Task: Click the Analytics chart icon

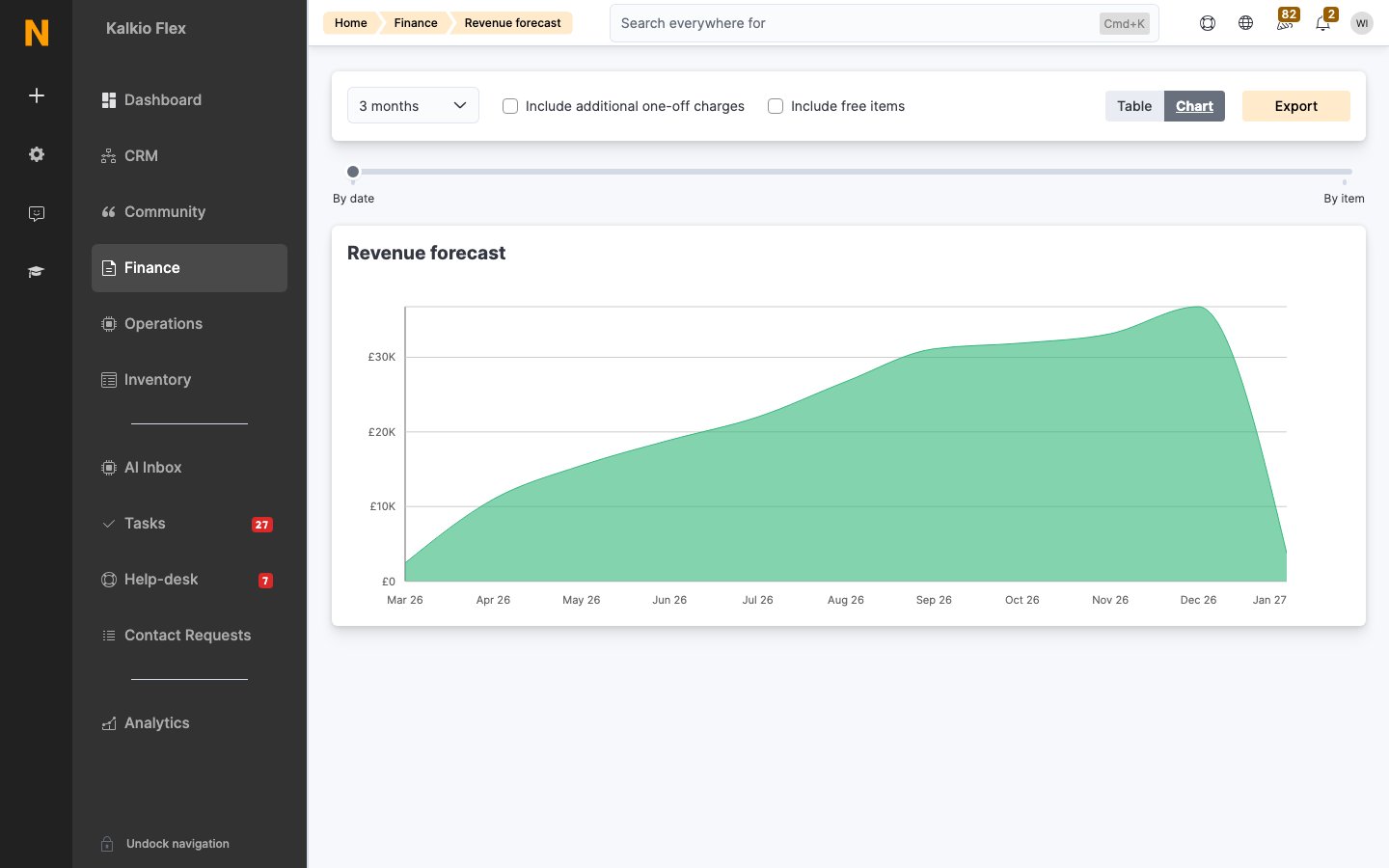Action: pos(109,723)
